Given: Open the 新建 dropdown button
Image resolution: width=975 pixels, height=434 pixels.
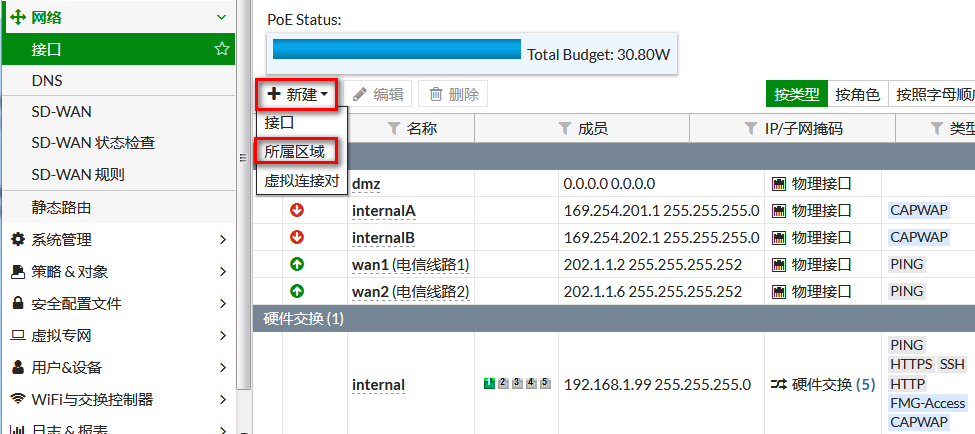Looking at the screenshot, I should [x=297, y=95].
